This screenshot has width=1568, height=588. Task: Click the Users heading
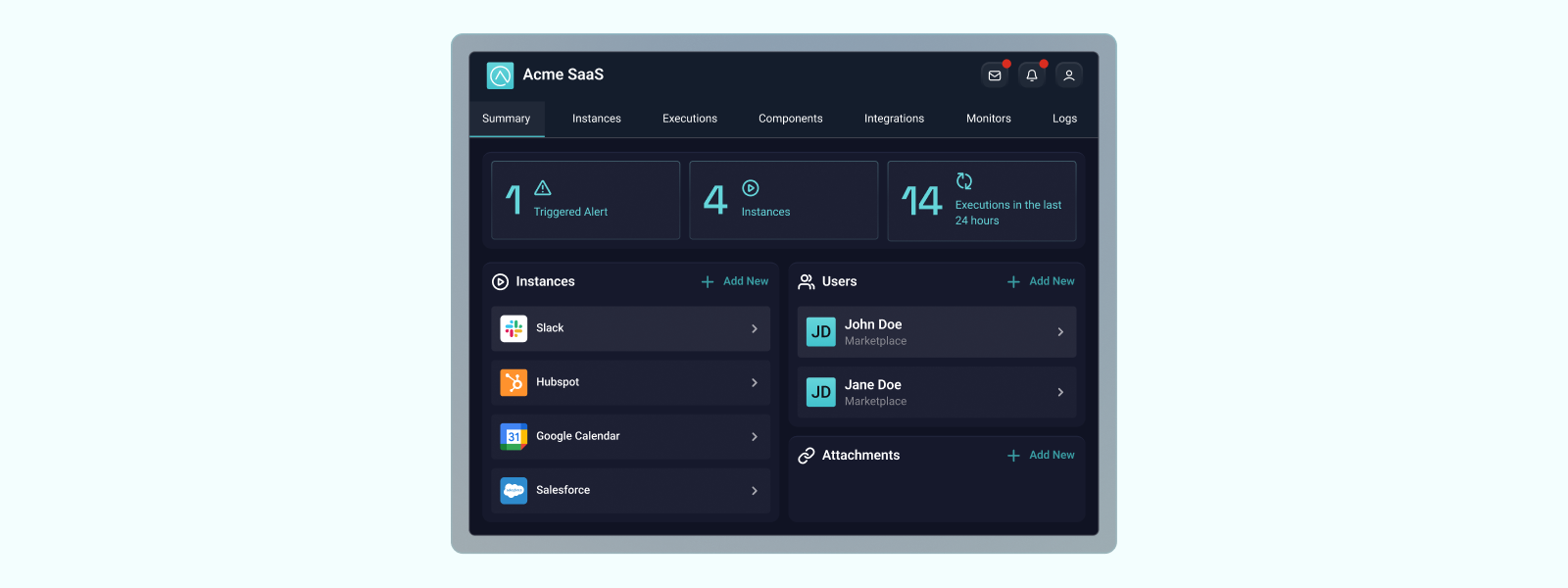tap(840, 281)
